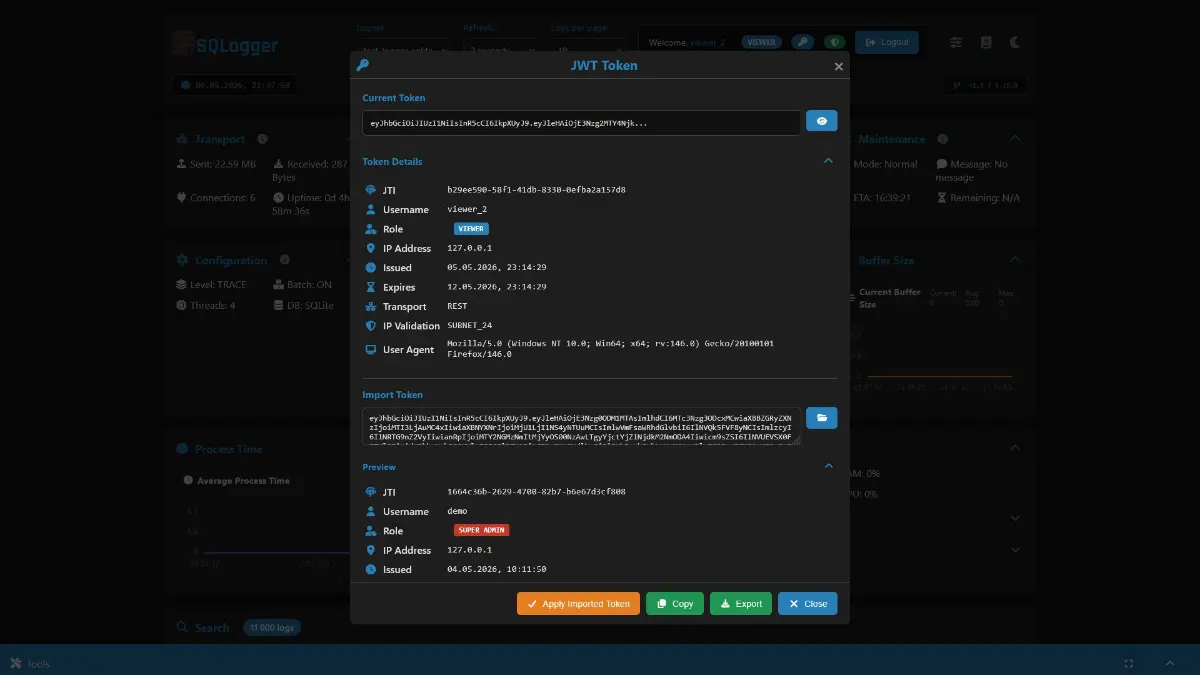Image resolution: width=1200 pixels, height=675 pixels.
Task: Click the REST transport value
Action: coord(457,307)
